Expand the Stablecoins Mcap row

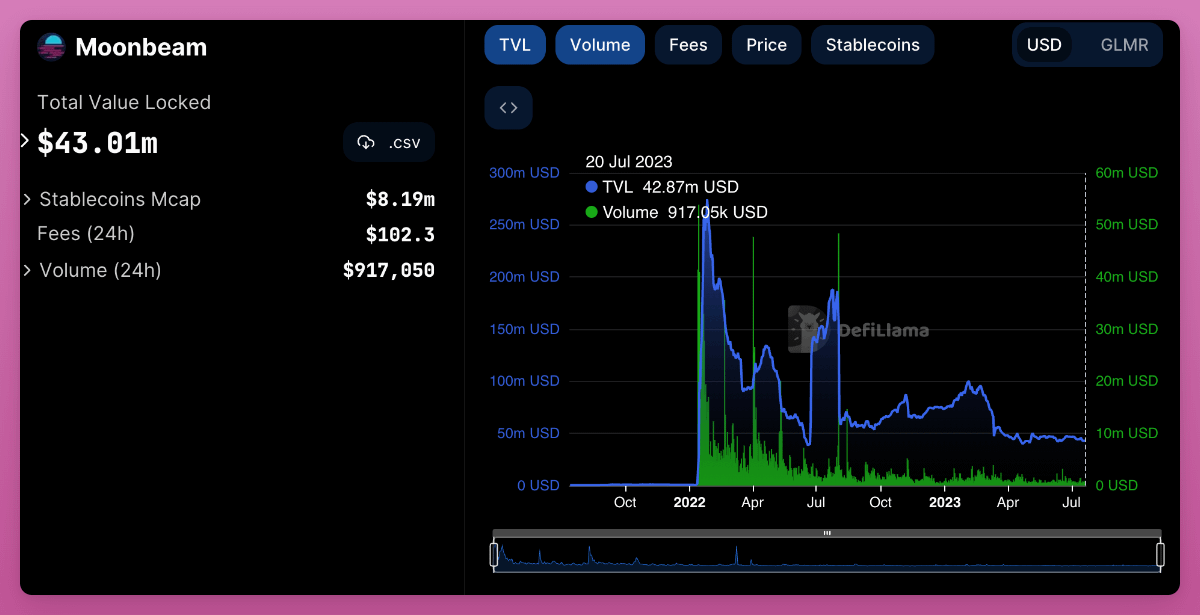tap(27, 199)
